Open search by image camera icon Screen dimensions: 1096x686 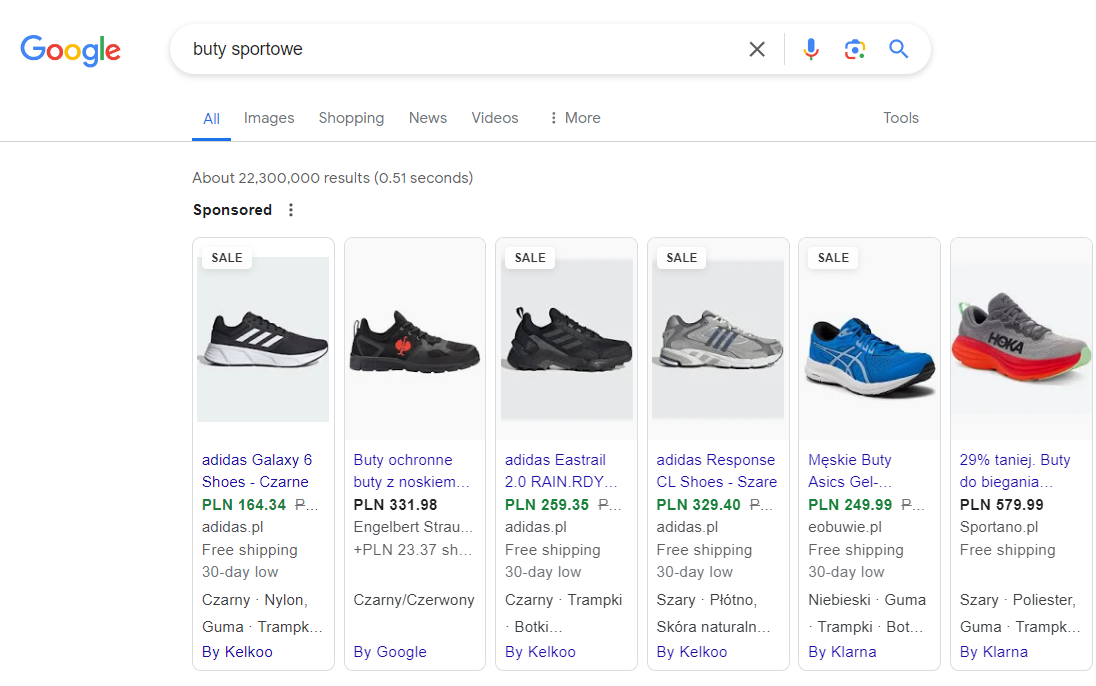click(855, 49)
